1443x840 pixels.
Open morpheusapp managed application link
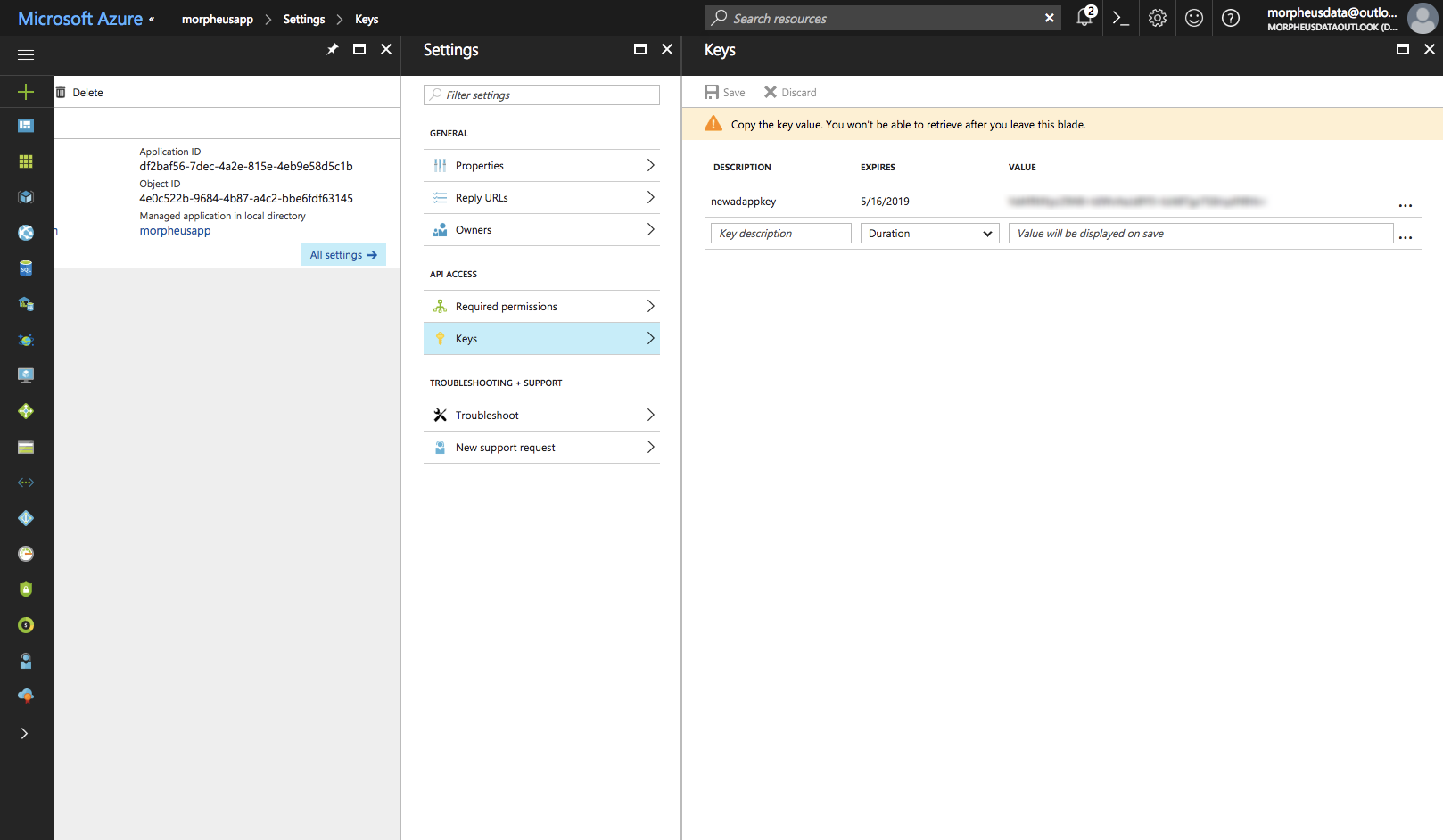click(x=175, y=231)
